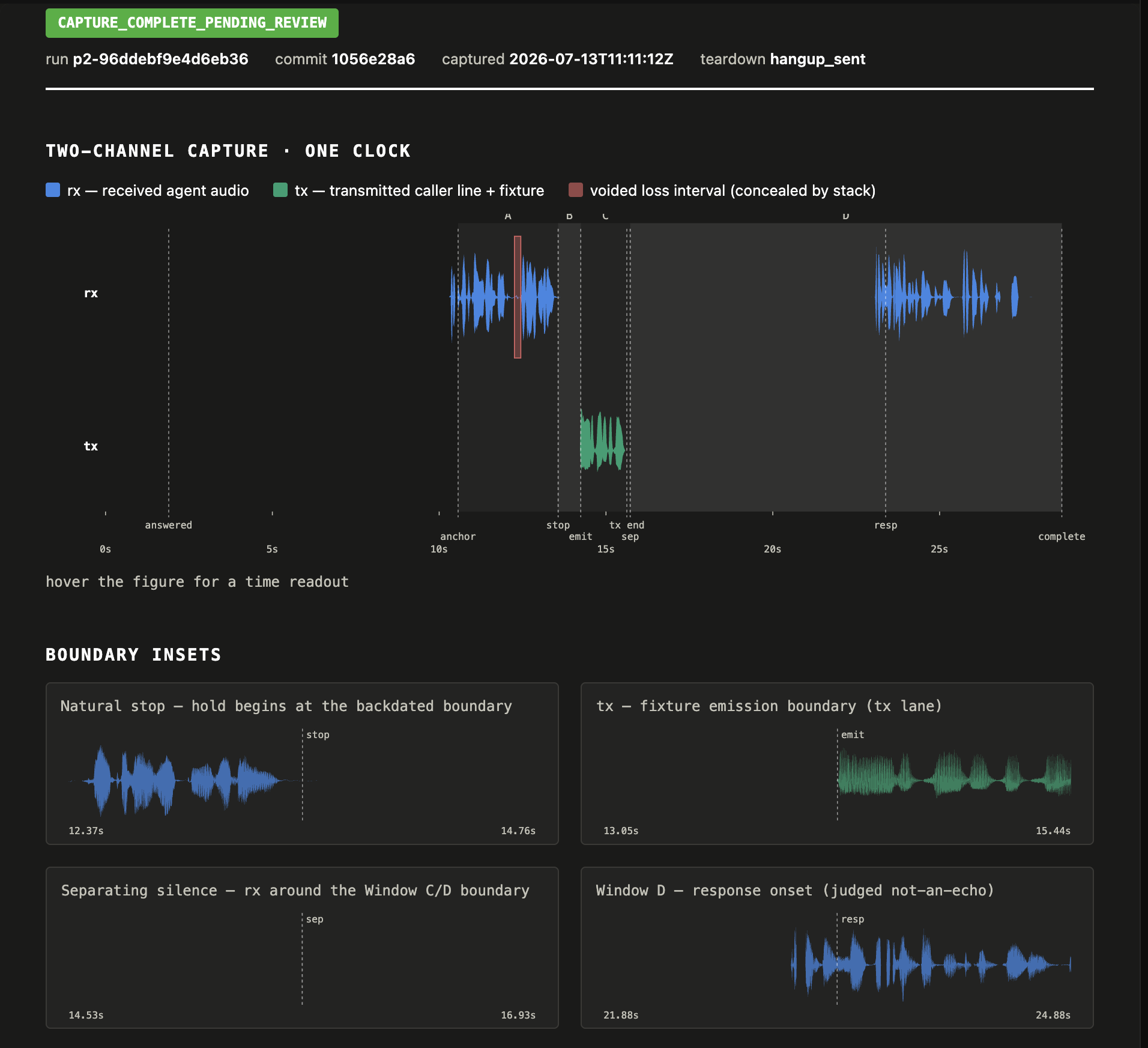Viewport: 1148px width, 1048px height.
Task: Click the 'stop' marker label on main timeline
Action: (x=558, y=525)
